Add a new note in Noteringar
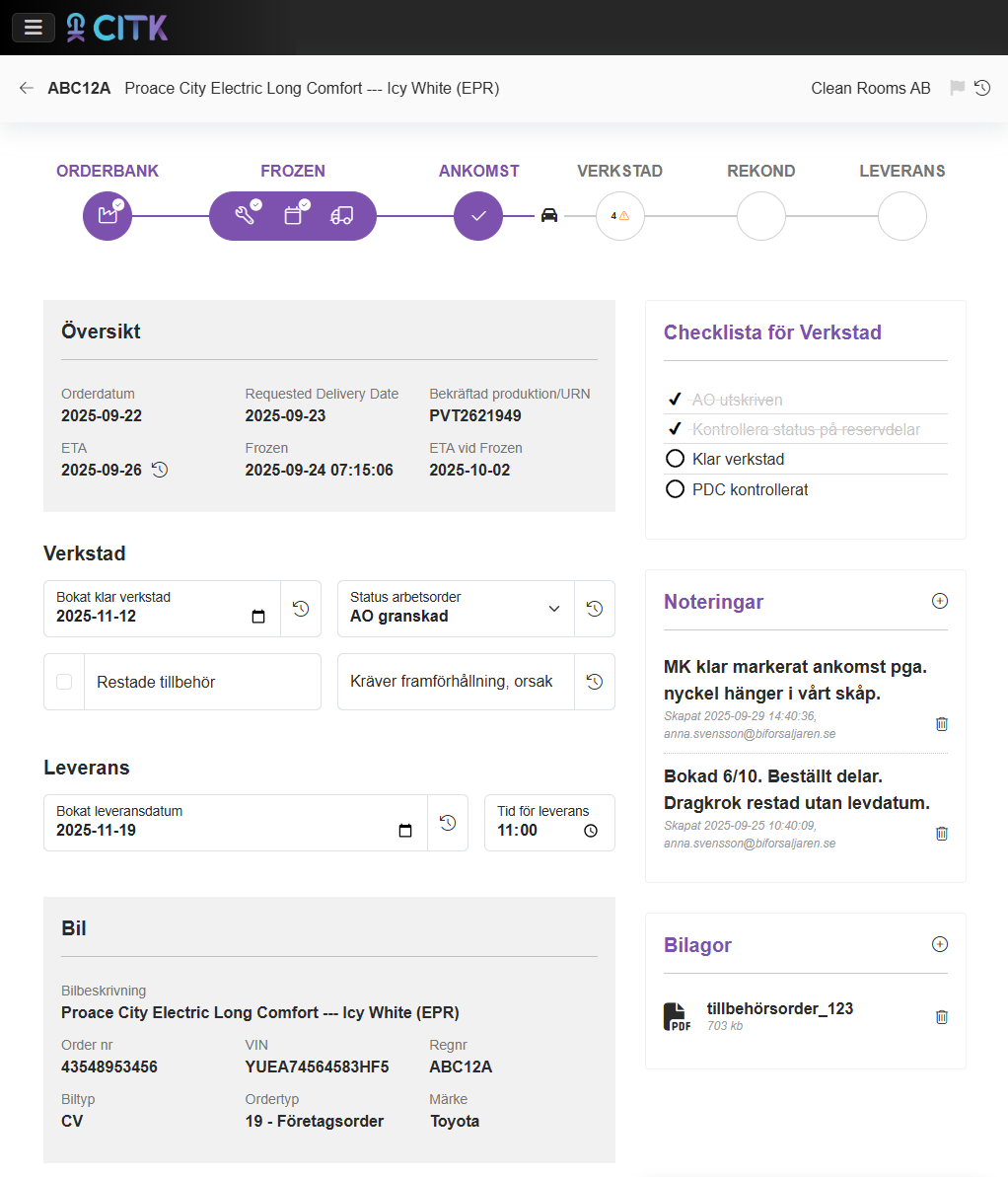Screen dimensions: 1008x1177 click(940, 601)
